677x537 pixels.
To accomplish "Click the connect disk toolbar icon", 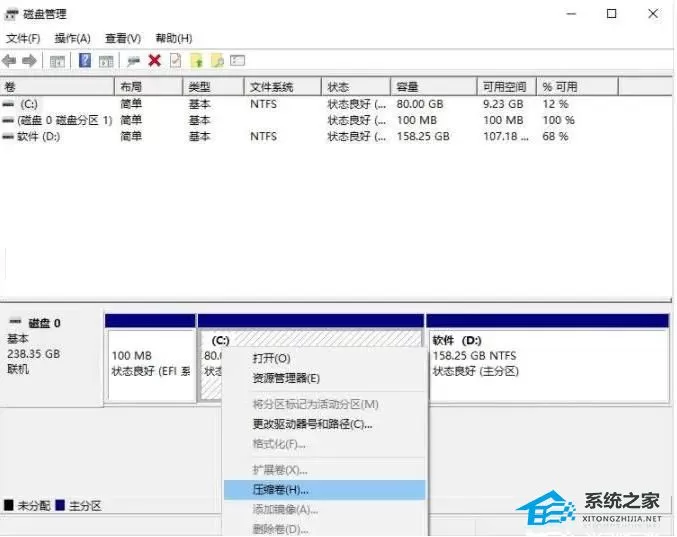I will coord(133,61).
